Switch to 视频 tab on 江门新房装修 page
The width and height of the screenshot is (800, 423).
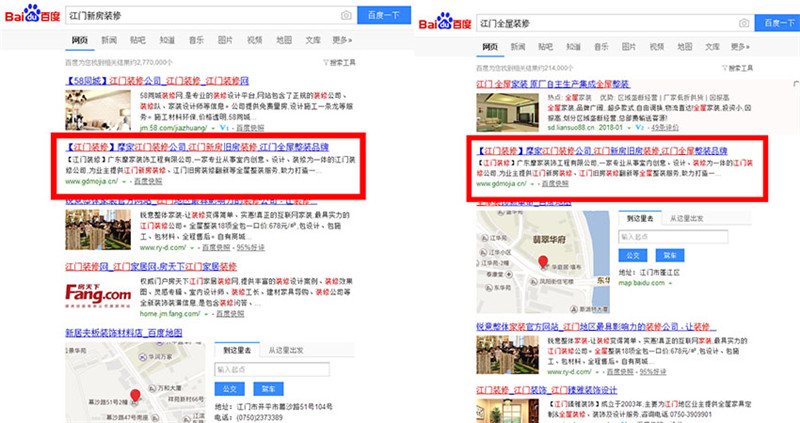(254, 40)
